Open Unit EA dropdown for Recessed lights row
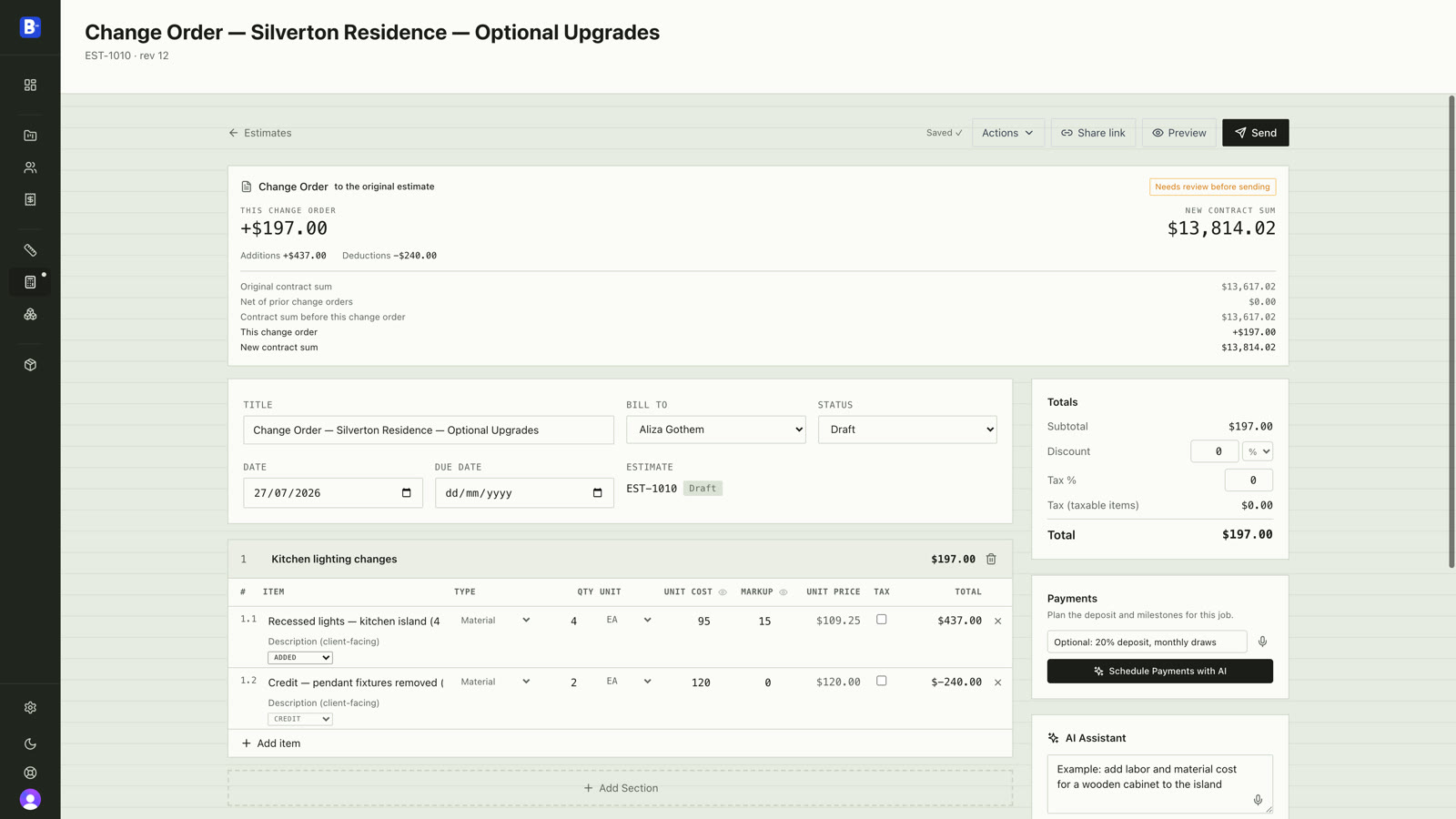 (x=628, y=621)
